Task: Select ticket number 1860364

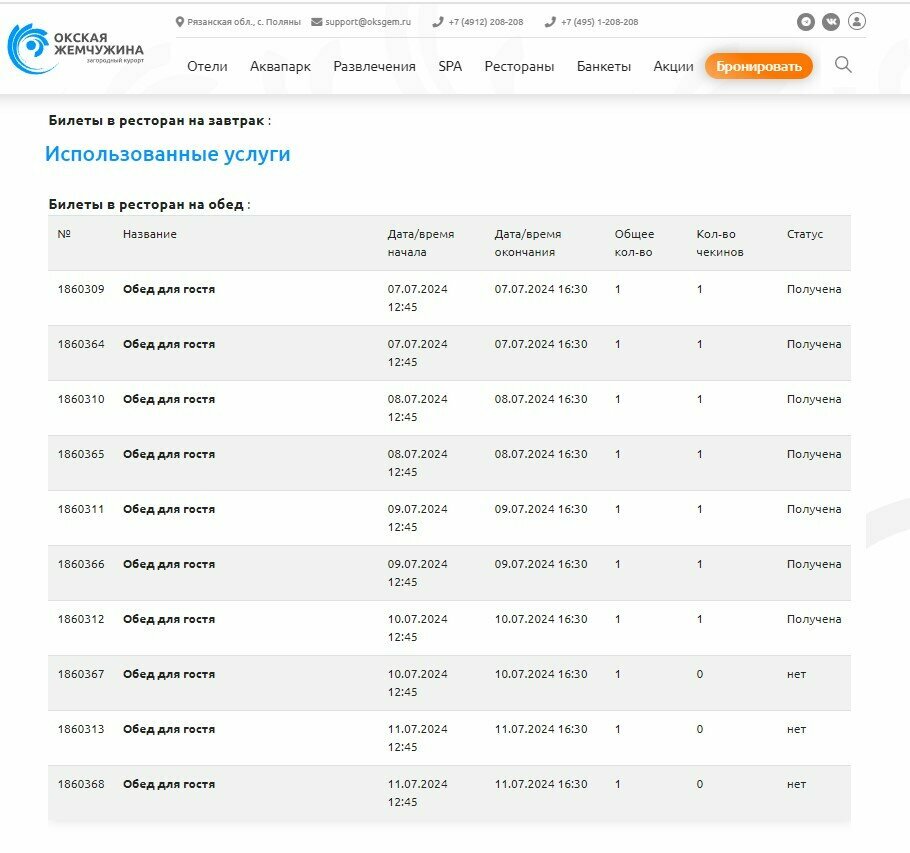Action: pyautogui.click(x=81, y=344)
